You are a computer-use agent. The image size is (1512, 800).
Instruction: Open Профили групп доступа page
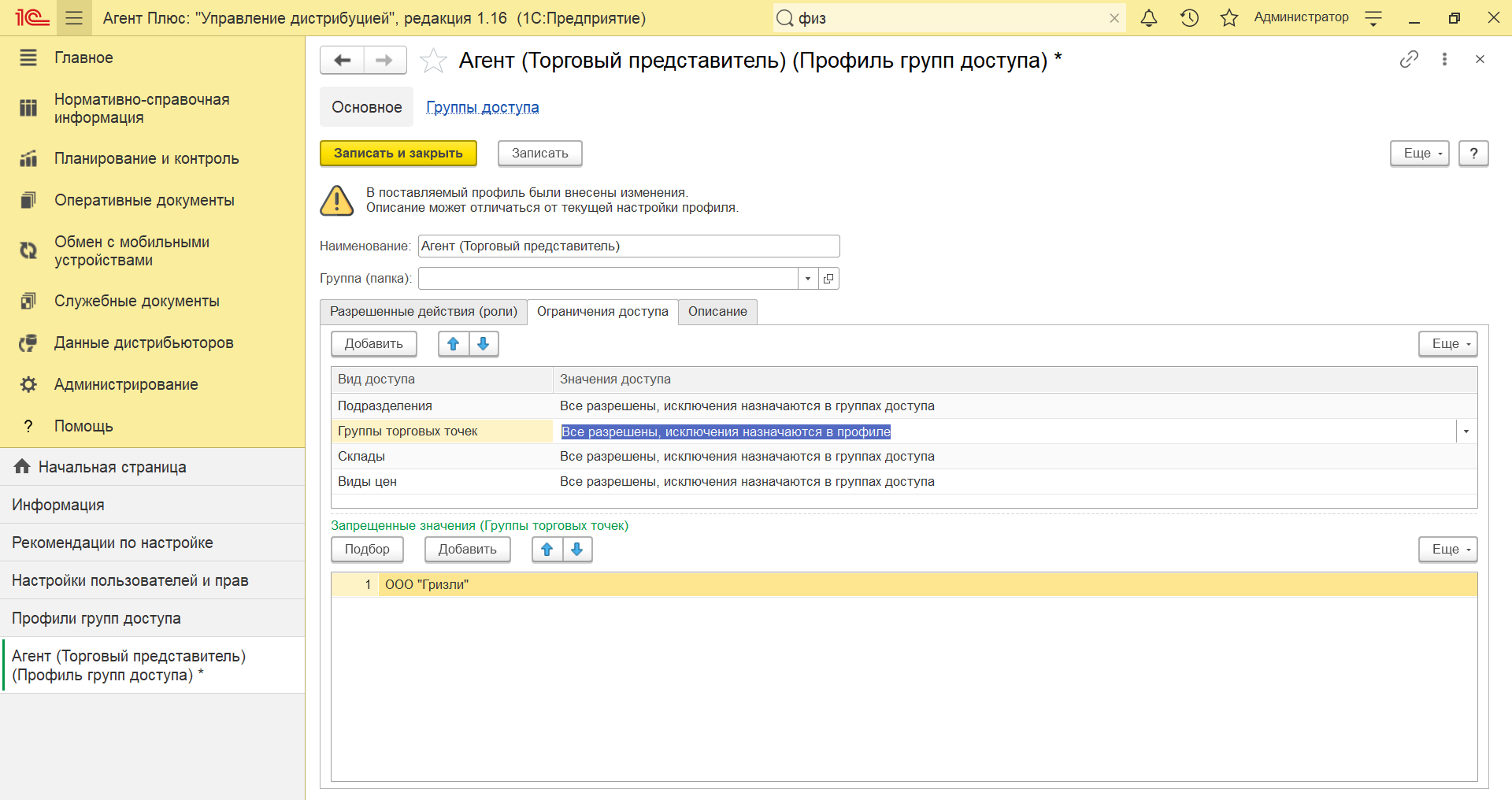152,618
